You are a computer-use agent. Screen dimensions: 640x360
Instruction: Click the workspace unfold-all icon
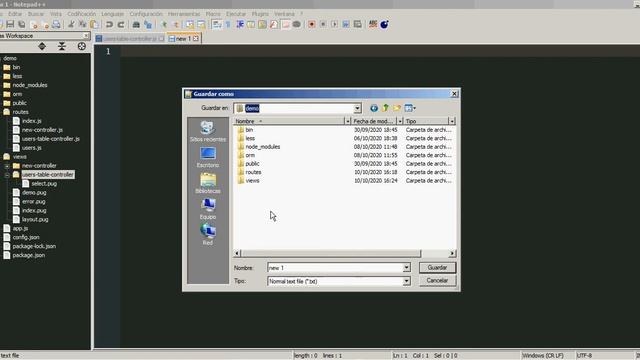coord(42,47)
